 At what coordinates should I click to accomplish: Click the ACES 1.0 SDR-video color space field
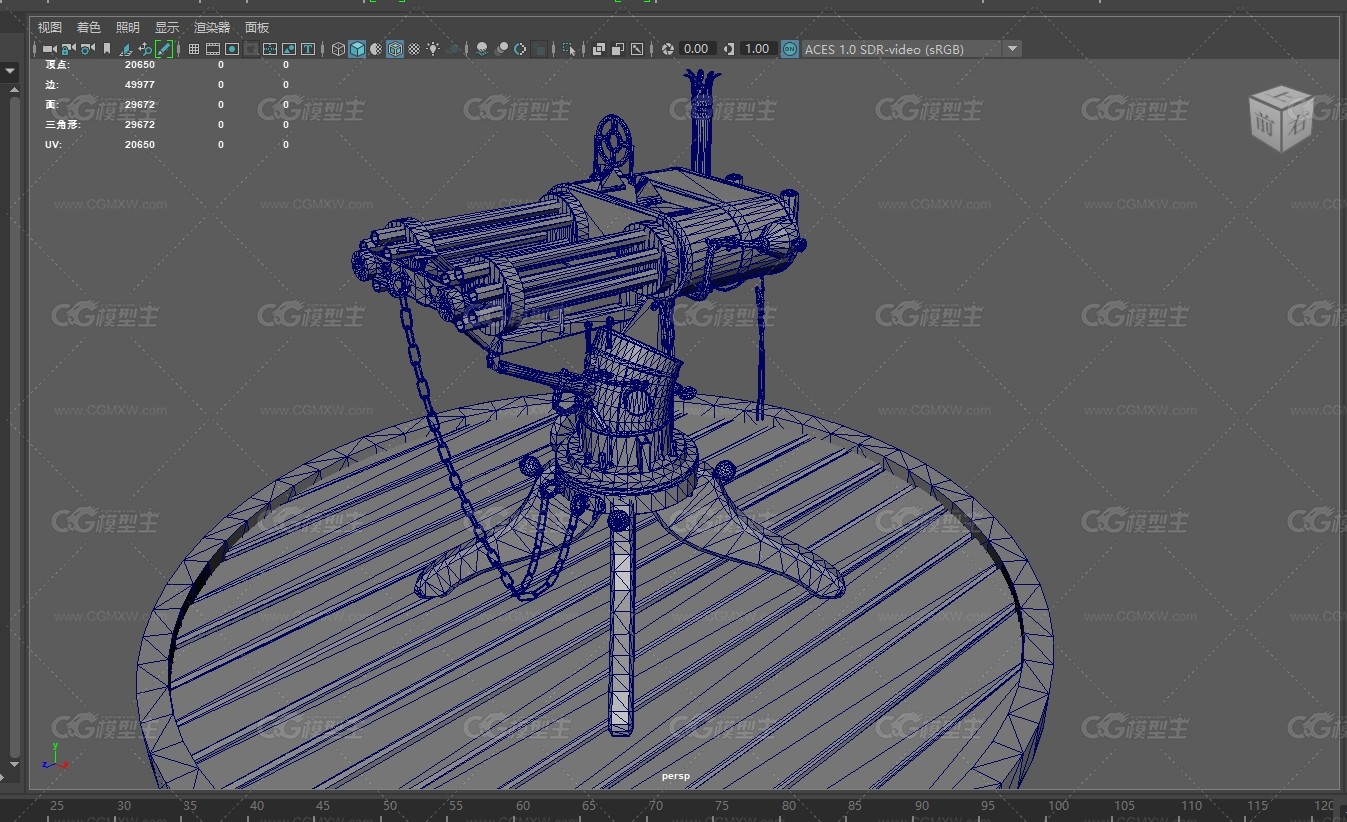point(900,49)
